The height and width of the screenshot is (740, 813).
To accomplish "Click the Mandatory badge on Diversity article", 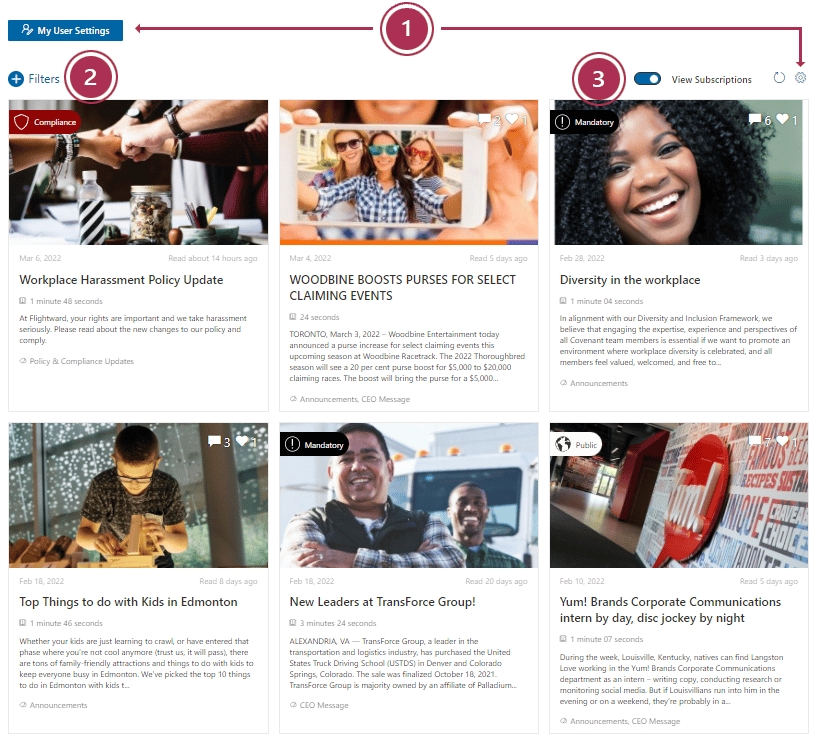I will (x=584, y=122).
